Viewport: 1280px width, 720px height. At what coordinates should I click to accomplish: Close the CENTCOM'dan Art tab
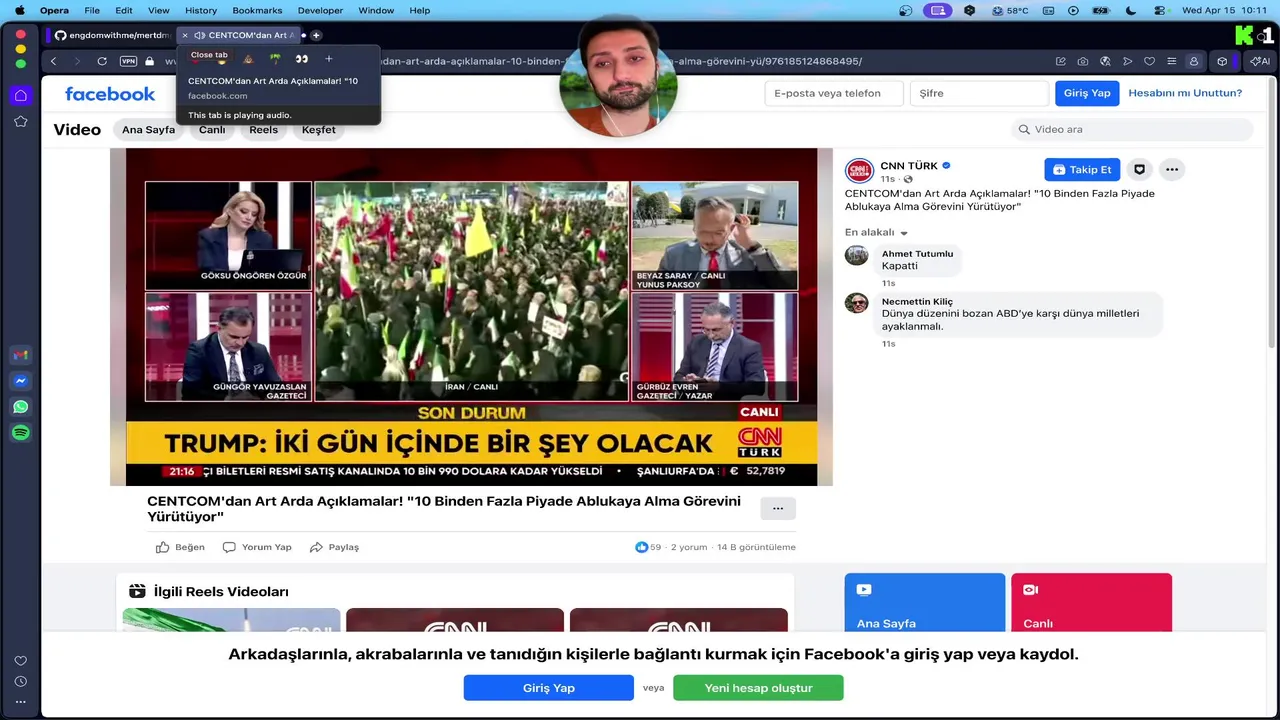point(185,35)
